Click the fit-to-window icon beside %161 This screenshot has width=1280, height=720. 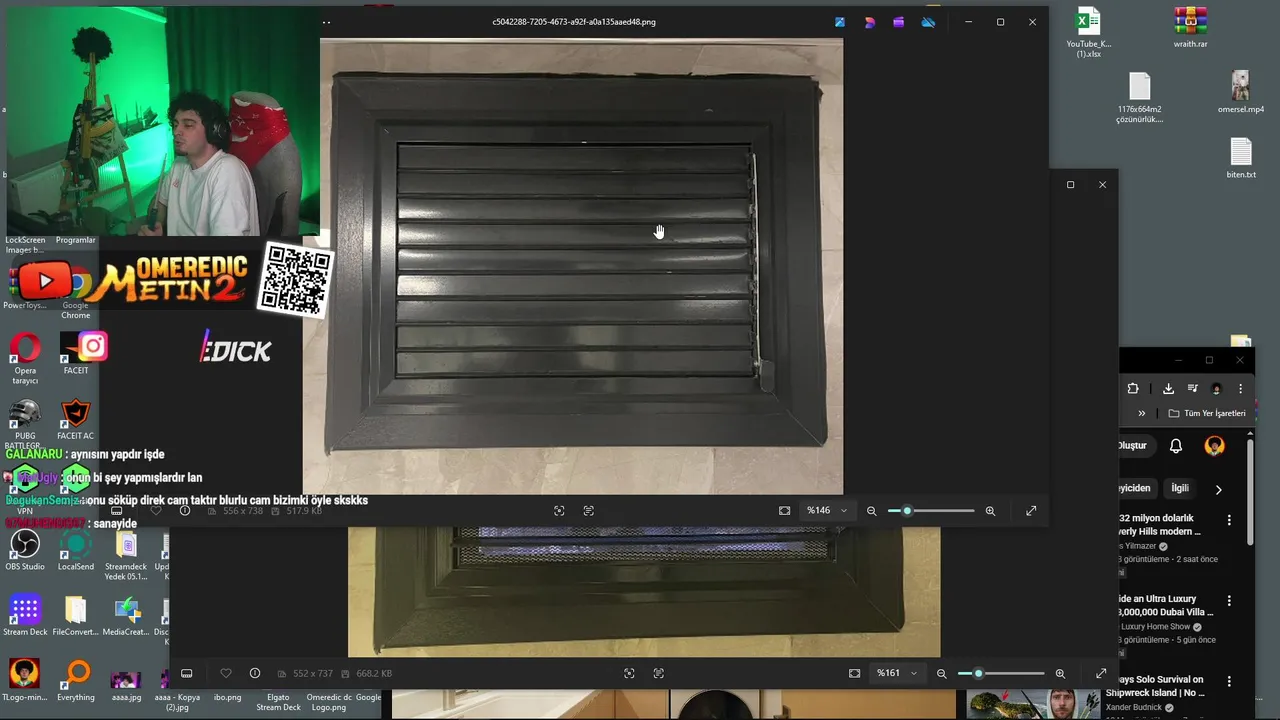[855, 673]
